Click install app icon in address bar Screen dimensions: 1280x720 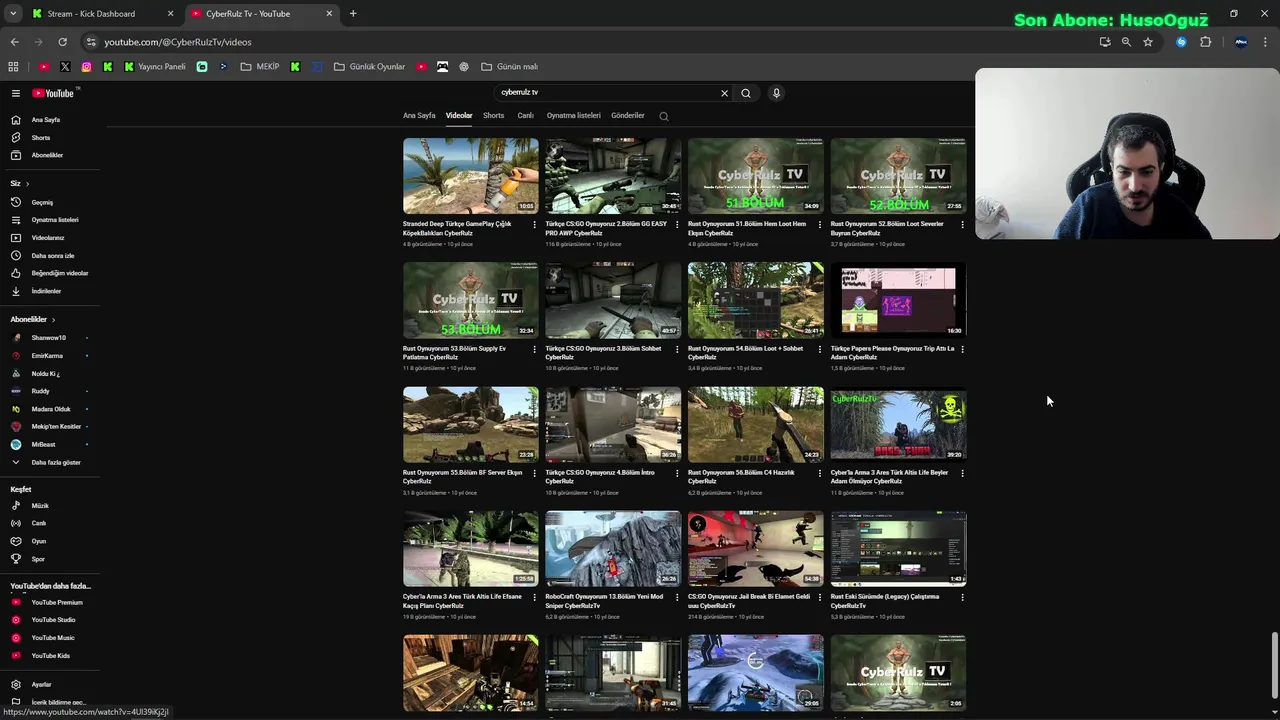pos(1104,42)
